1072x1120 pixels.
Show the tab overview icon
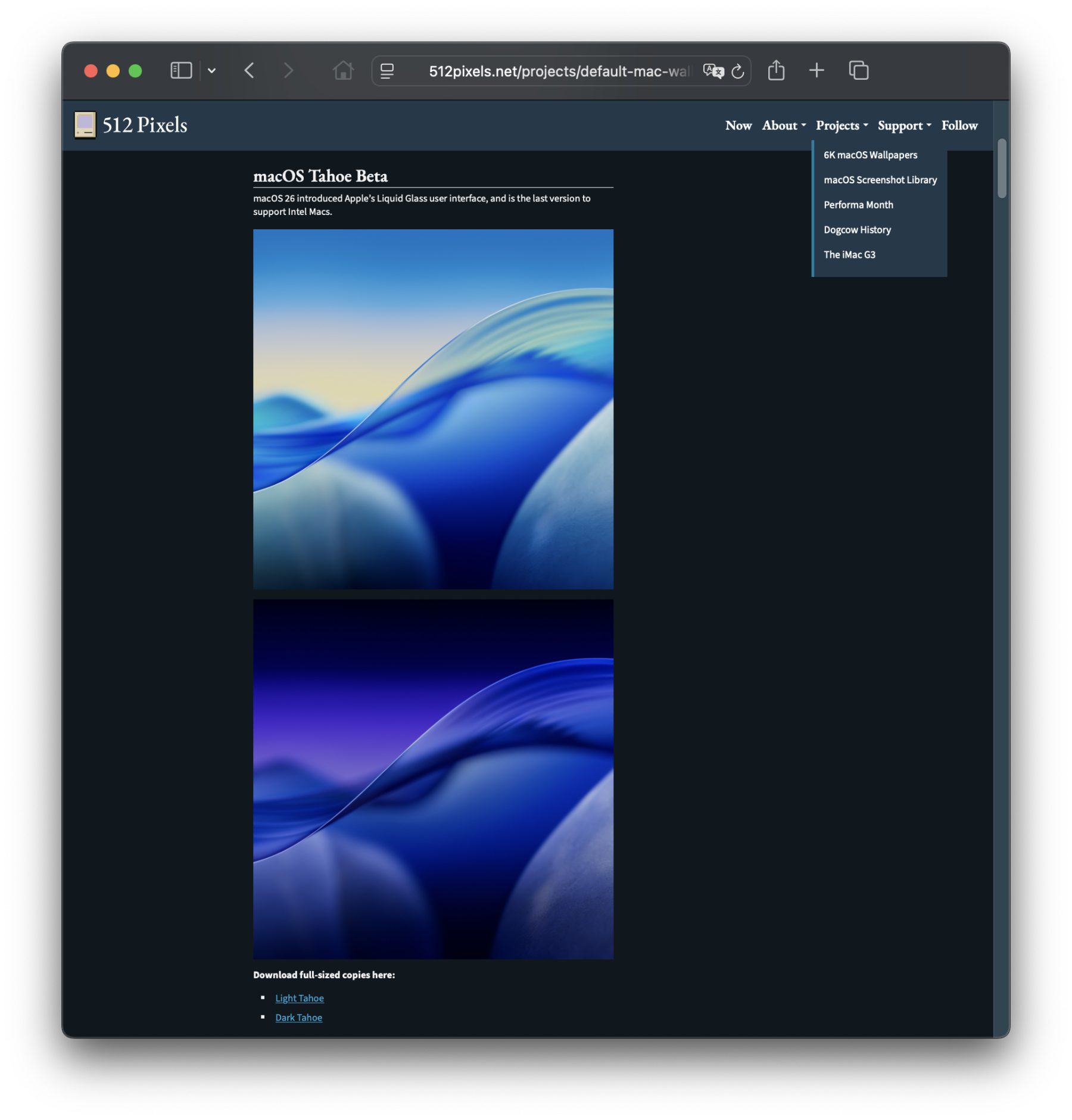click(859, 70)
